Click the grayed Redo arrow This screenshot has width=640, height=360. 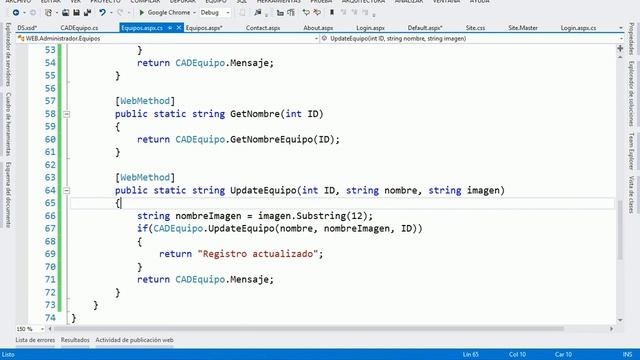point(120,13)
